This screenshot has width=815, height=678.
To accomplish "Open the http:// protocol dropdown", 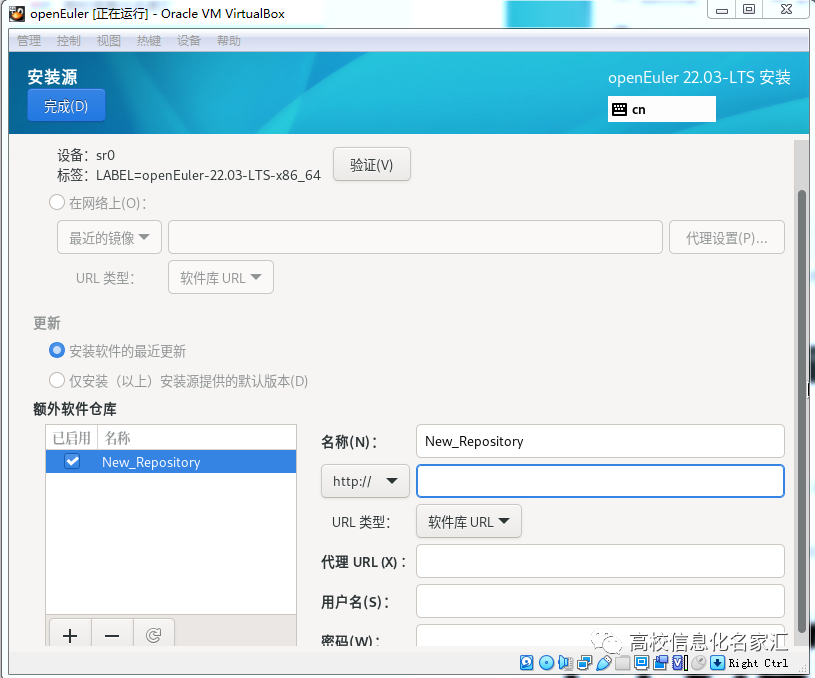I will pyautogui.click(x=364, y=481).
